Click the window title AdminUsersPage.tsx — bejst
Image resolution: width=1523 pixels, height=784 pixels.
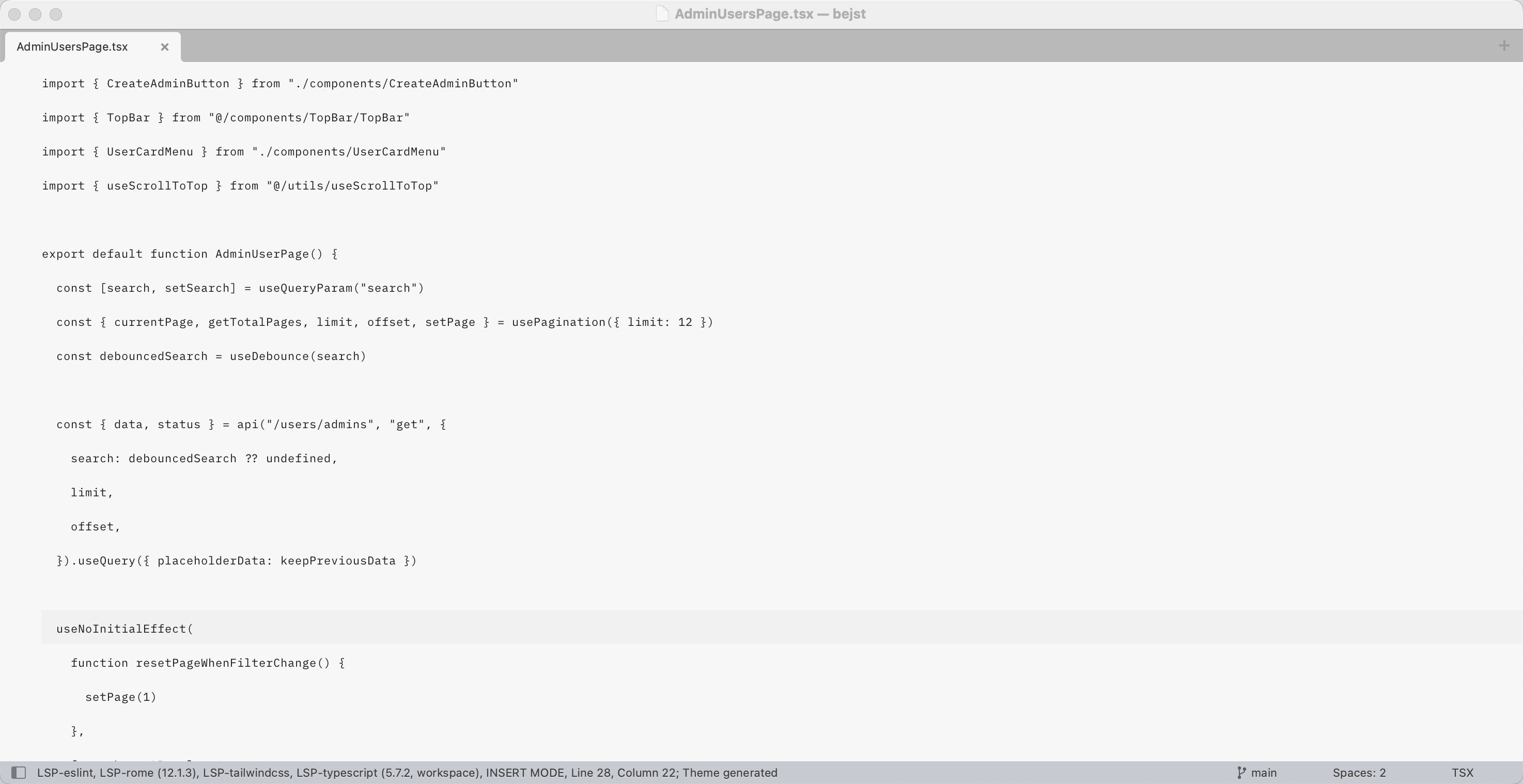[x=770, y=13]
